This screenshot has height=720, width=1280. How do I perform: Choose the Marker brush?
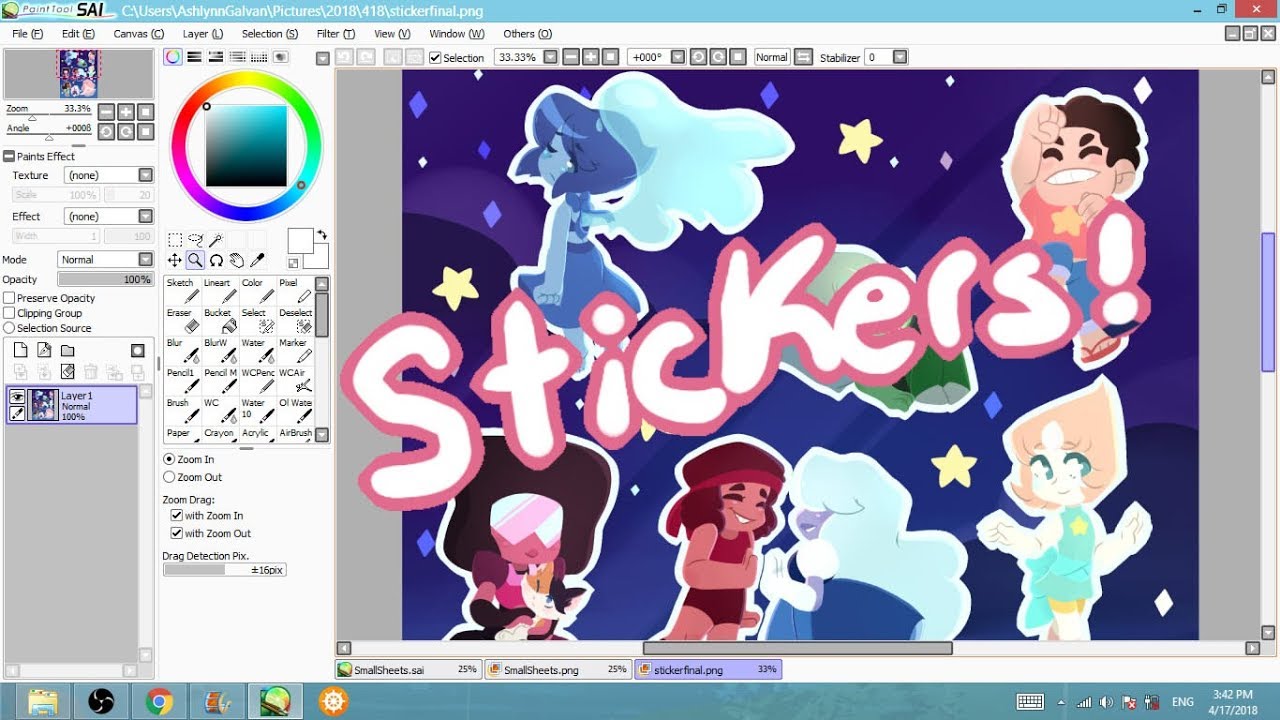coord(295,350)
